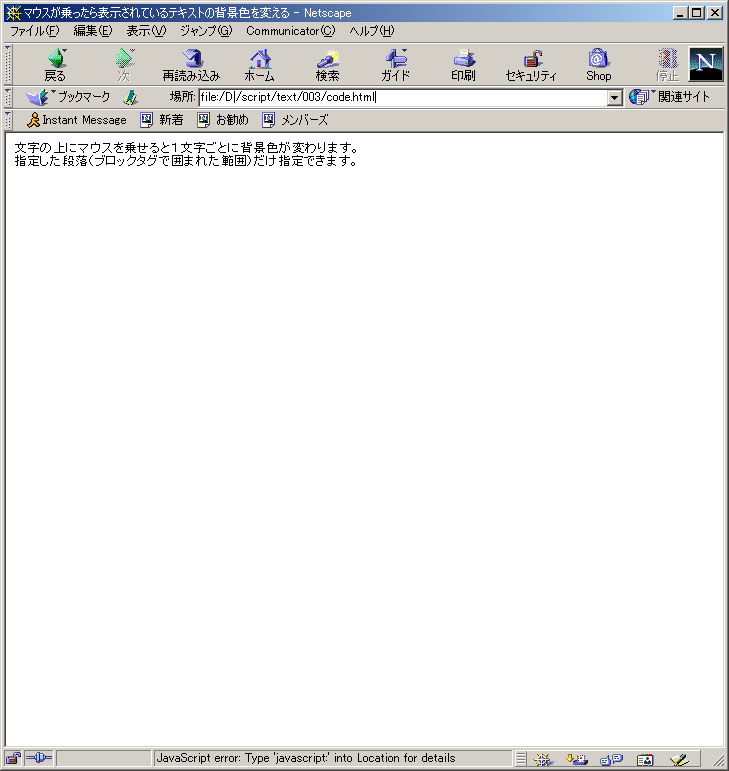The image size is (729, 771).
Task: Open the Address Book component icon
Action: (645, 760)
